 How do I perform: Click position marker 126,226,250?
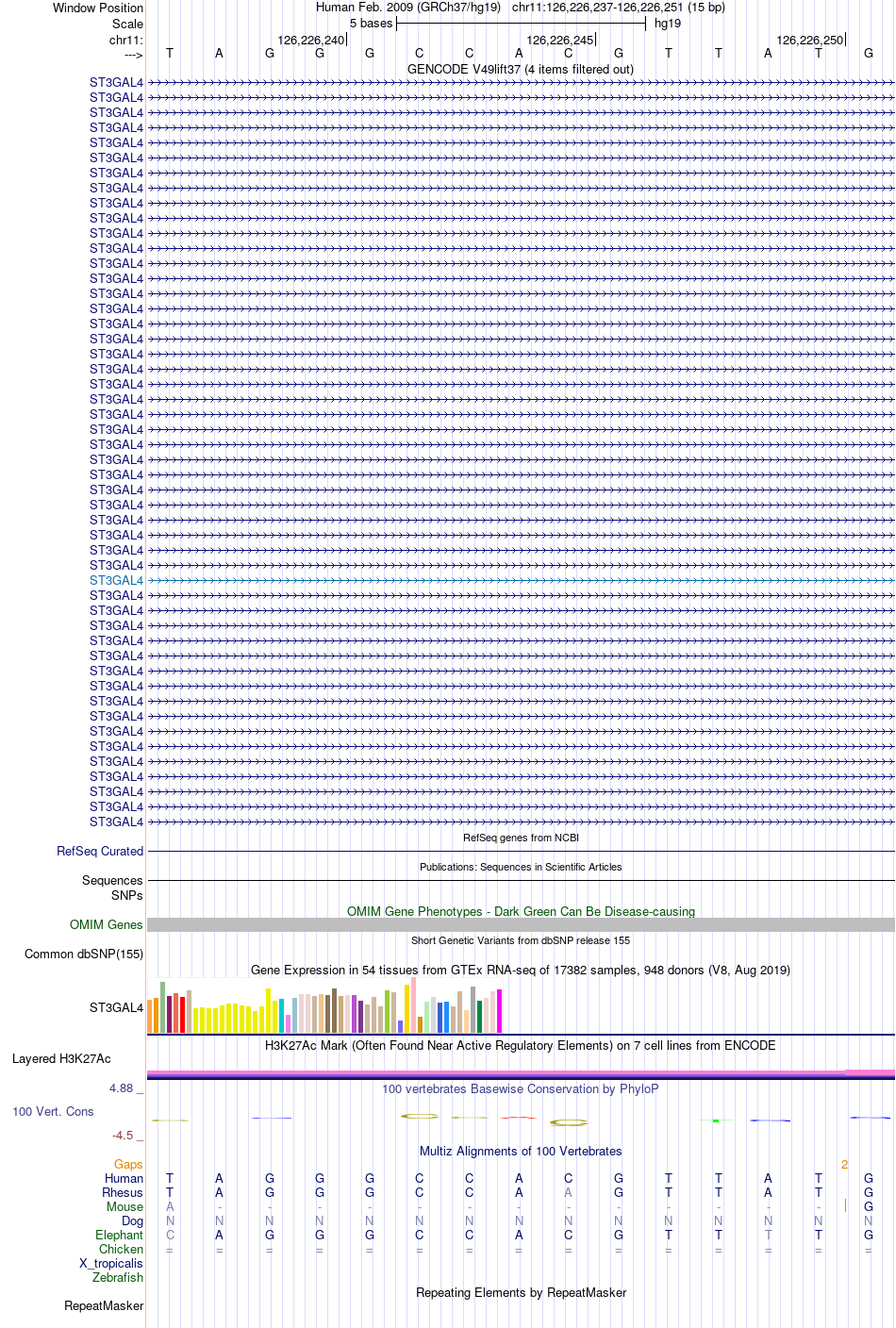pos(810,40)
